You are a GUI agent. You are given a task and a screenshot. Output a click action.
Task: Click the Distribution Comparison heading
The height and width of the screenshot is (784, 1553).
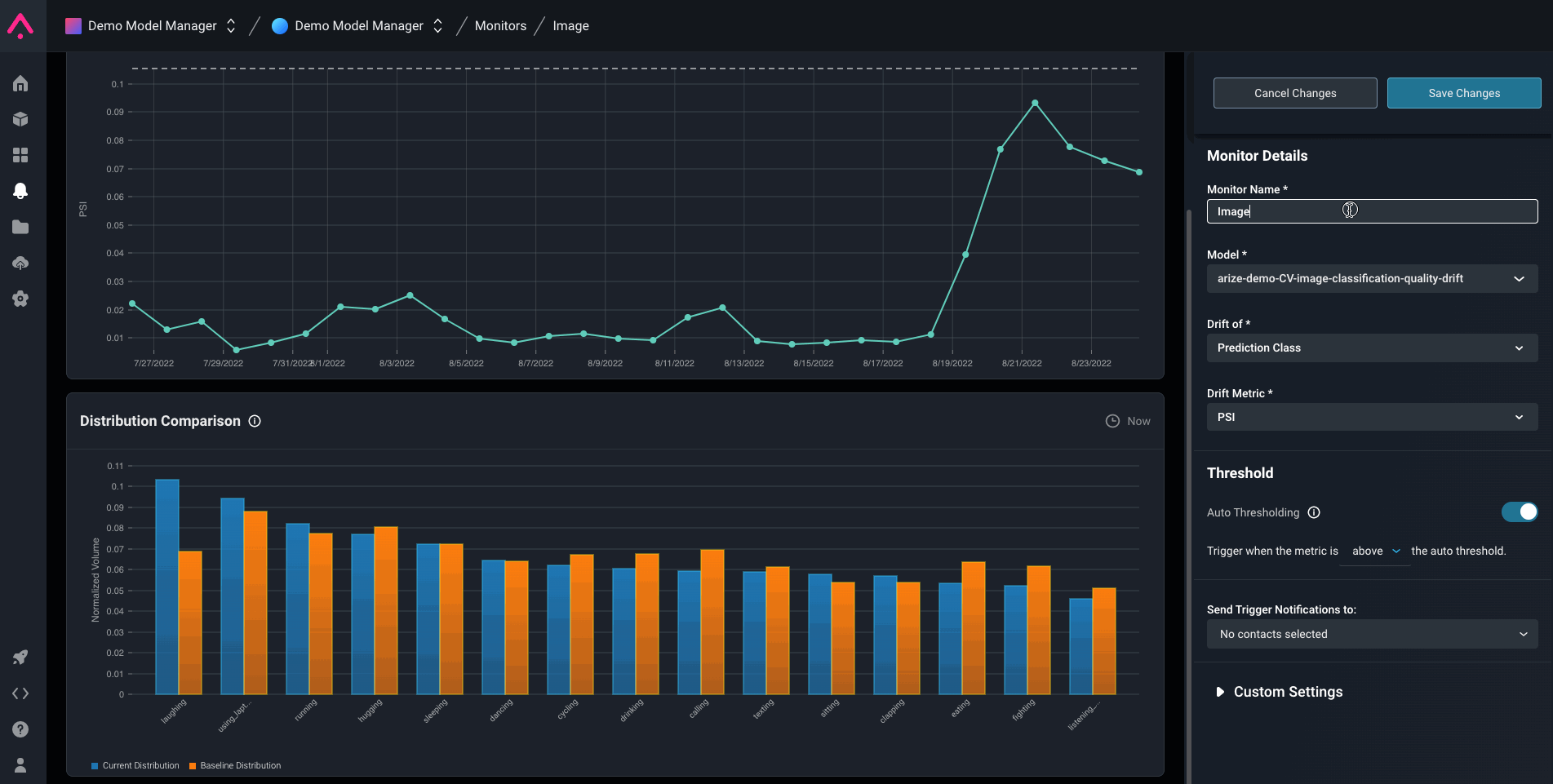[x=160, y=421]
